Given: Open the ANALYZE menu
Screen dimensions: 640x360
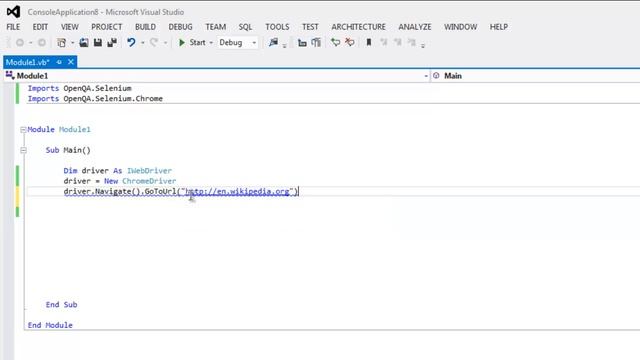Looking at the screenshot, I should tap(415, 27).
